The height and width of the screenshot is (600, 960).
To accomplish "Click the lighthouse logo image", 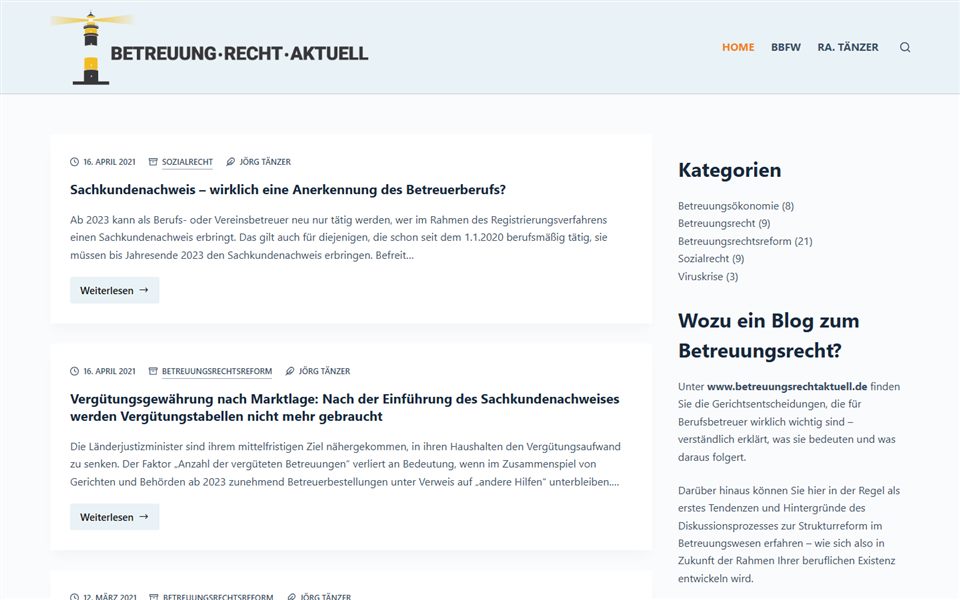I will coord(91,48).
